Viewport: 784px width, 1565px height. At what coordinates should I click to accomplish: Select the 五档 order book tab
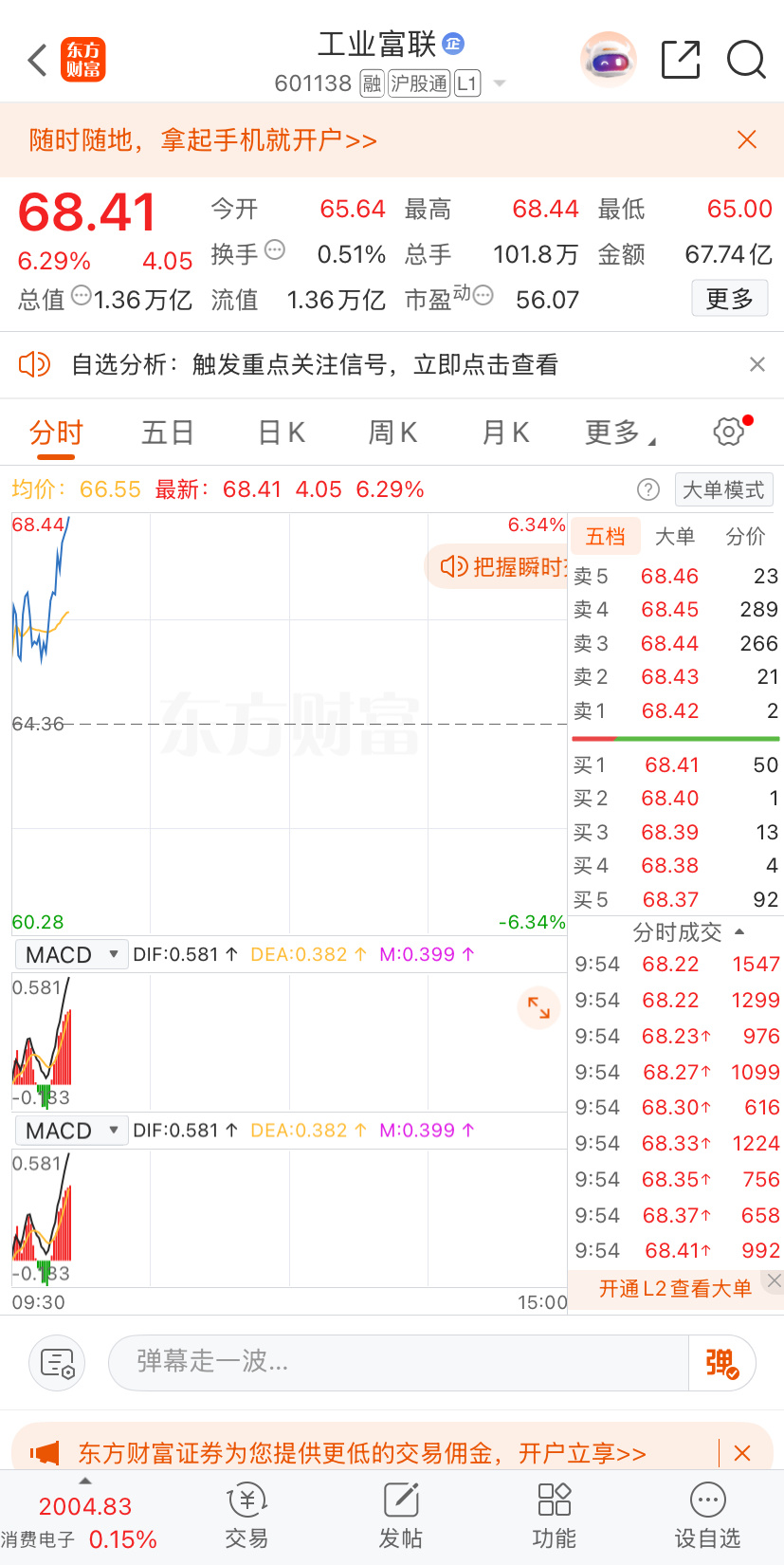coord(605,536)
